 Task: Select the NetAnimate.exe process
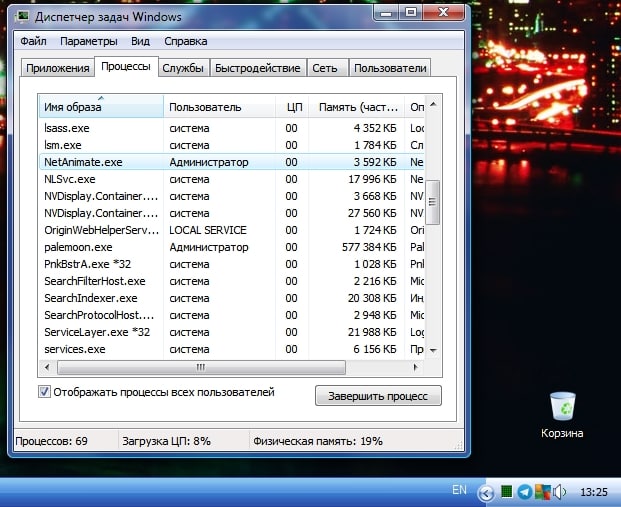click(232, 162)
